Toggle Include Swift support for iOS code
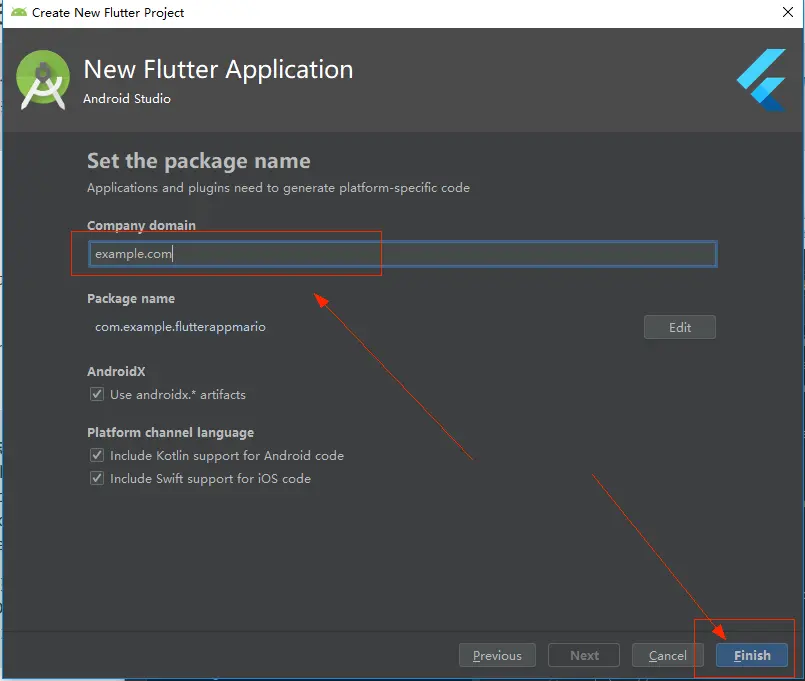This screenshot has width=805, height=681. tap(97, 479)
